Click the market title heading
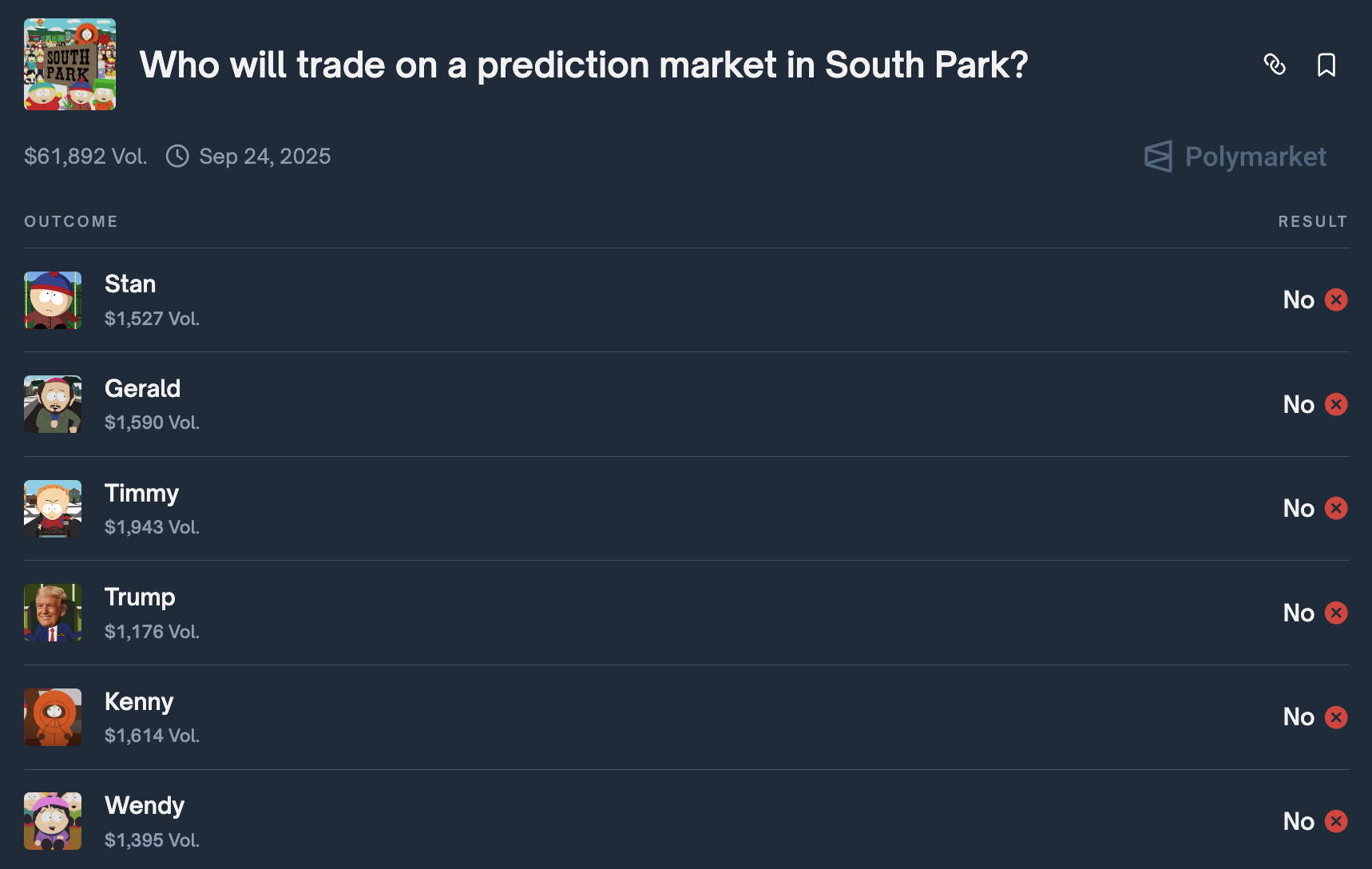The width and height of the screenshot is (1372, 869). pyautogui.click(x=583, y=65)
